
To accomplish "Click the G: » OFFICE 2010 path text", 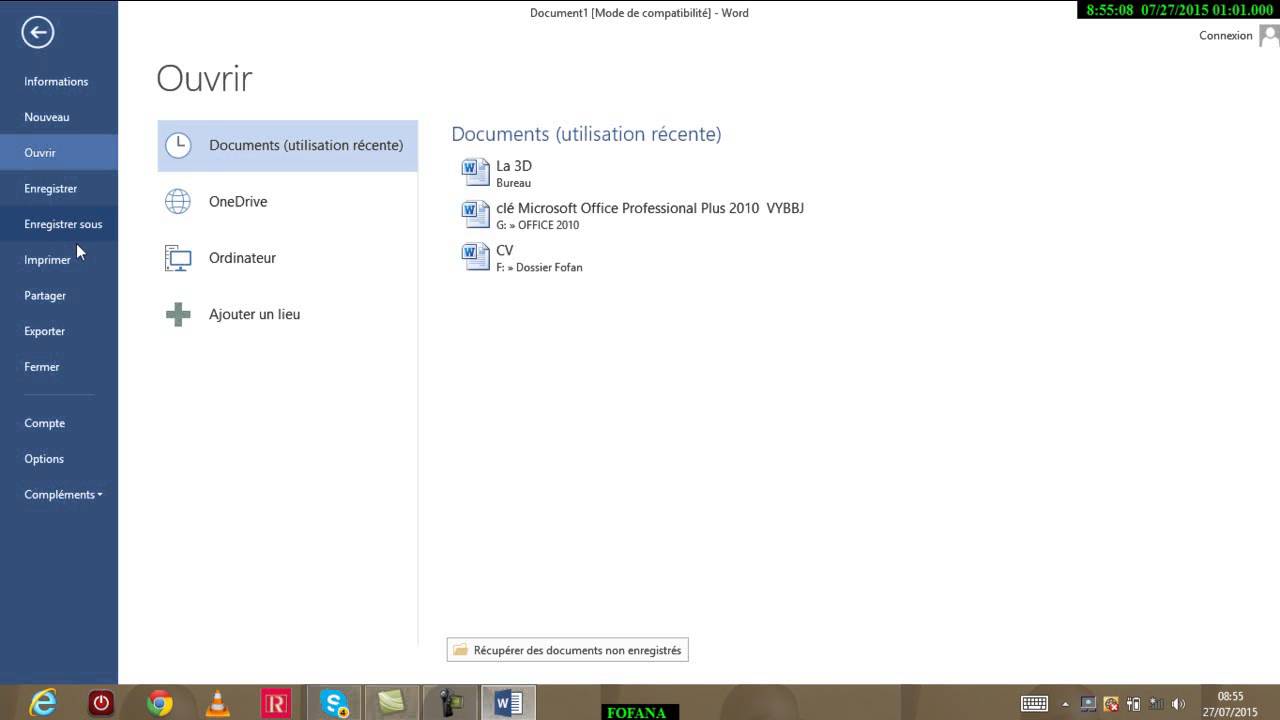I will [x=538, y=226].
